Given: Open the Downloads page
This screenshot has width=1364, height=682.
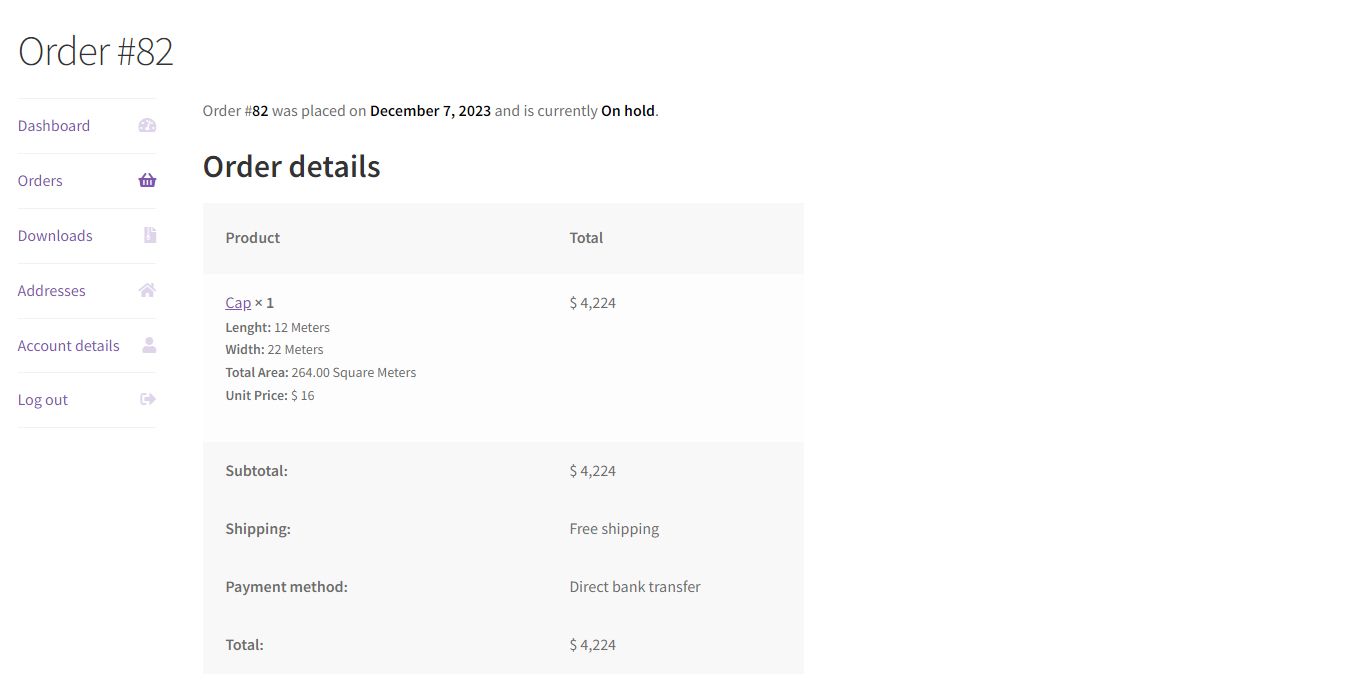Looking at the screenshot, I should tap(55, 236).
